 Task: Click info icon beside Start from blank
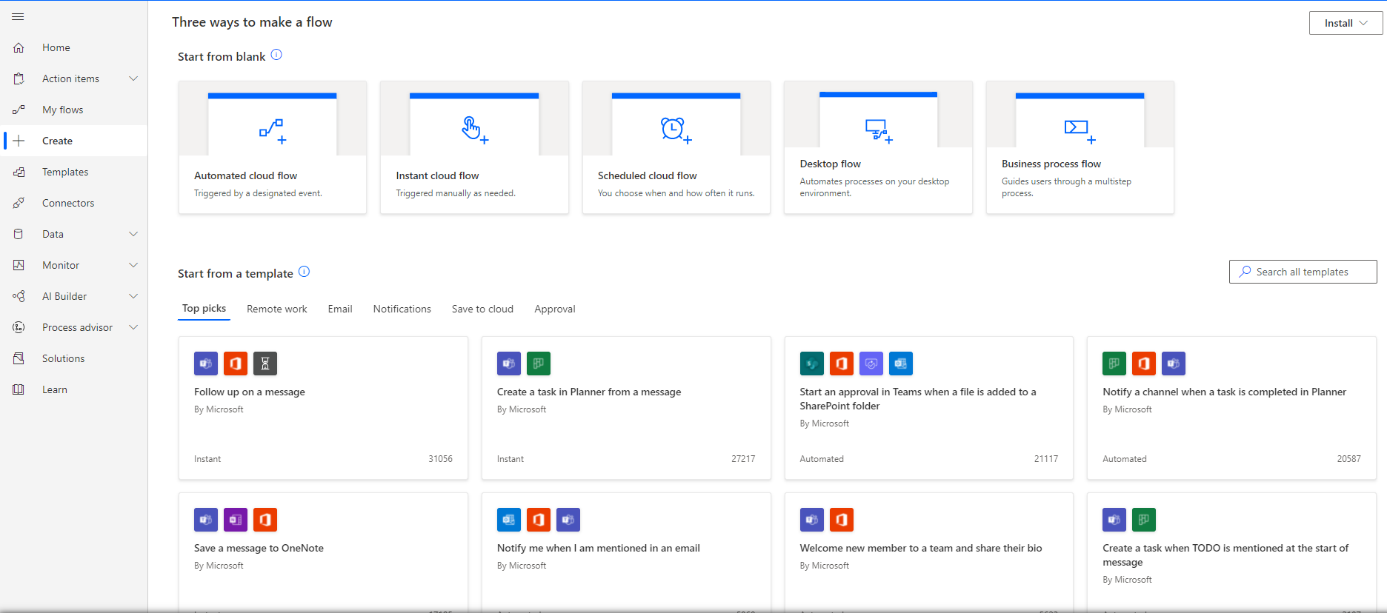point(277,55)
